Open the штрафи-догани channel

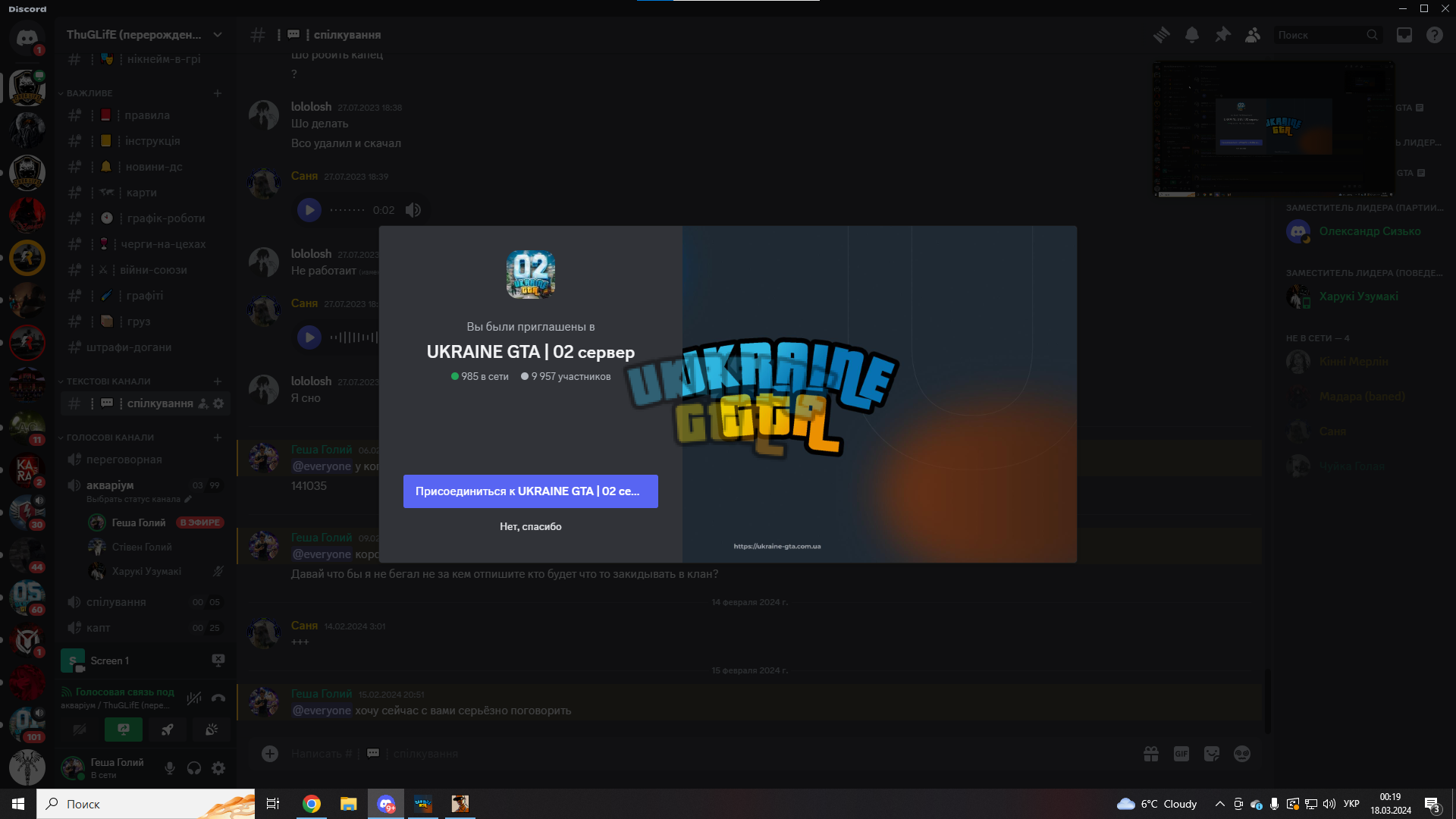point(146,347)
